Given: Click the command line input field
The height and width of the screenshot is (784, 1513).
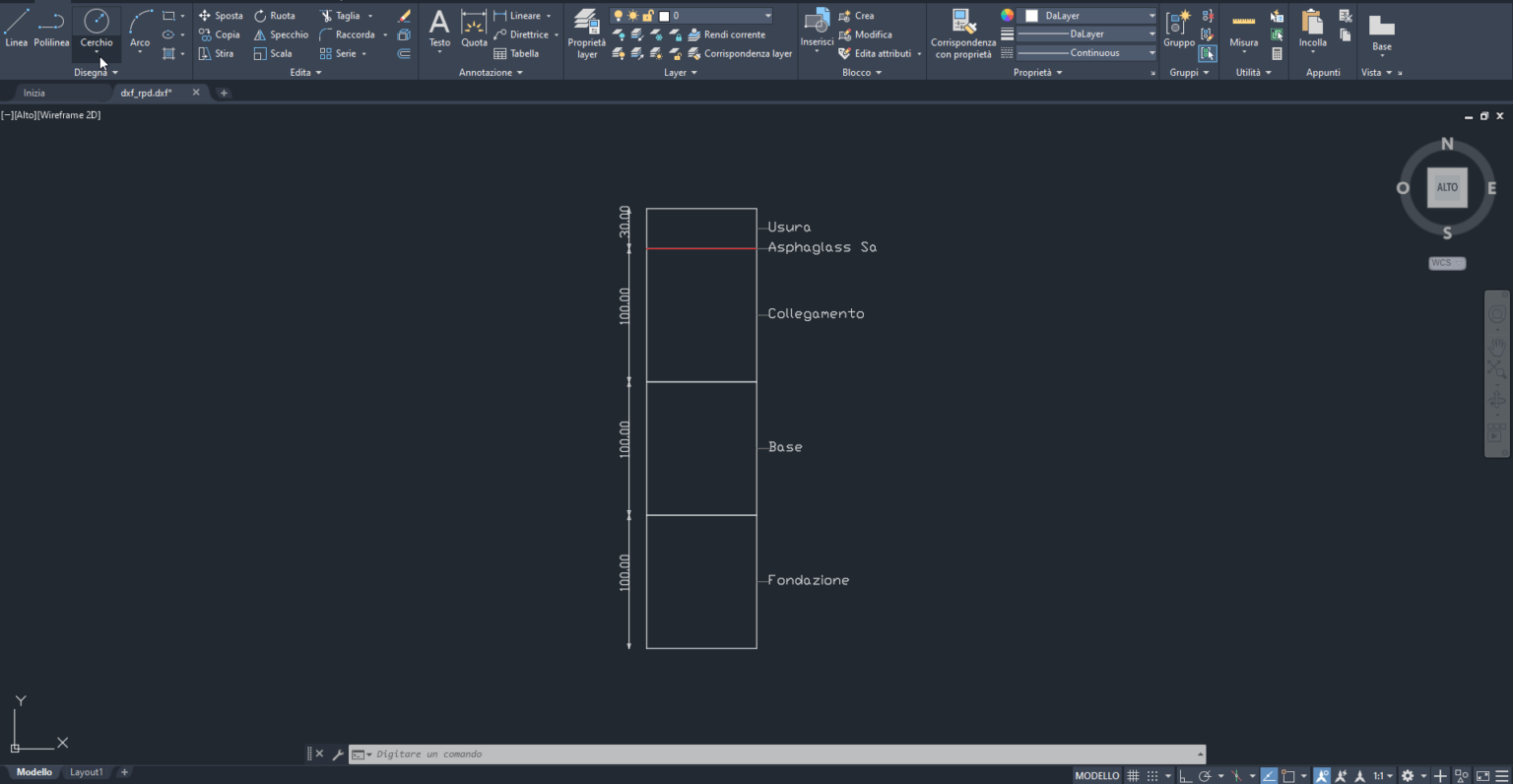Looking at the screenshot, I should (x=778, y=754).
